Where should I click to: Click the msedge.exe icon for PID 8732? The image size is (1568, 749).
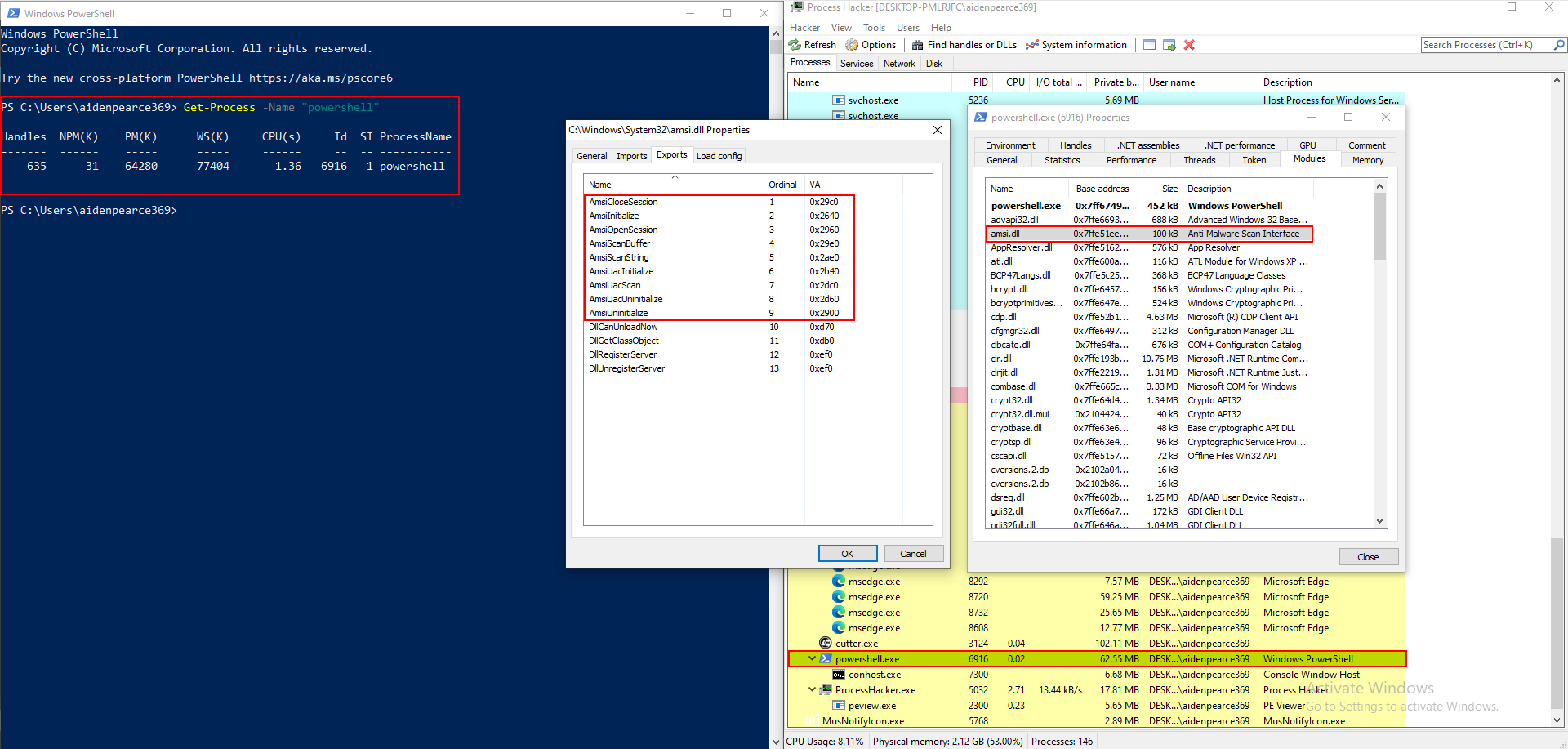click(x=839, y=613)
